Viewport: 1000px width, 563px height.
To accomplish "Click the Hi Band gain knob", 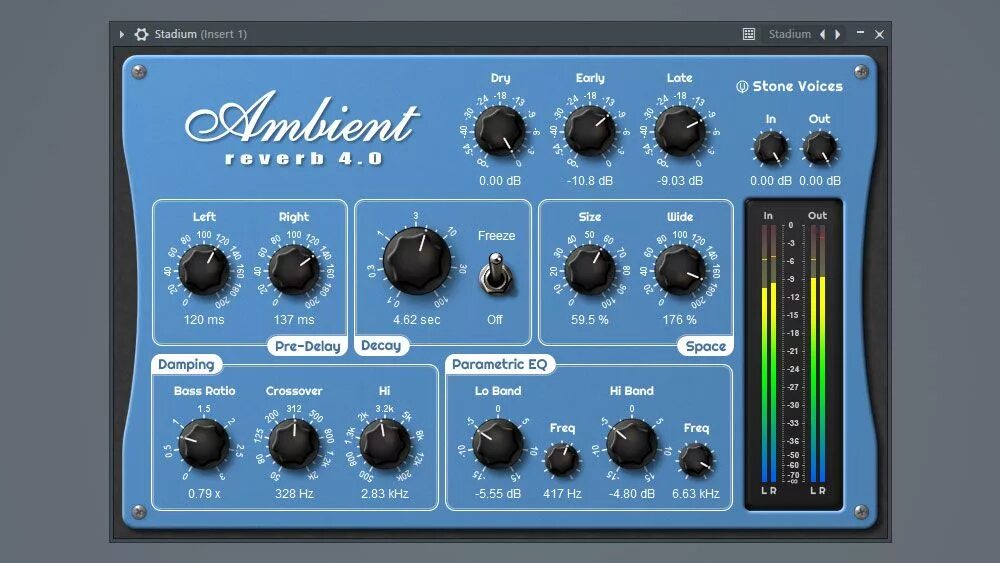I will pyautogui.click(x=631, y=444).
